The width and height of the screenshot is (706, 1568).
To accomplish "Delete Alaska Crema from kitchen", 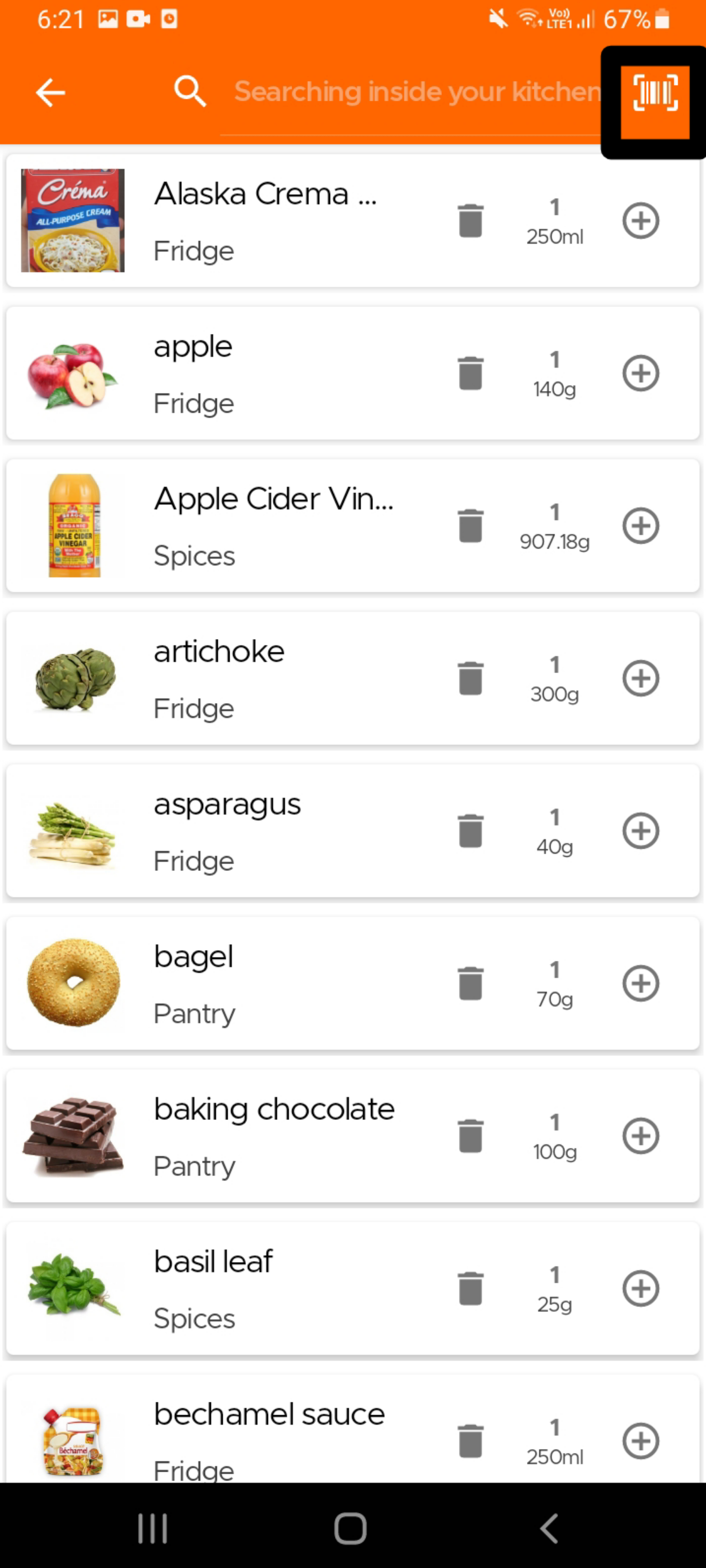I will (470, 220).
